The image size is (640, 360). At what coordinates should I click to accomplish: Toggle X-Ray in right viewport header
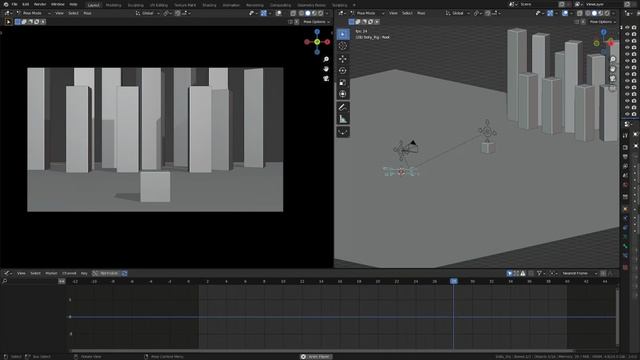[580, 13]
